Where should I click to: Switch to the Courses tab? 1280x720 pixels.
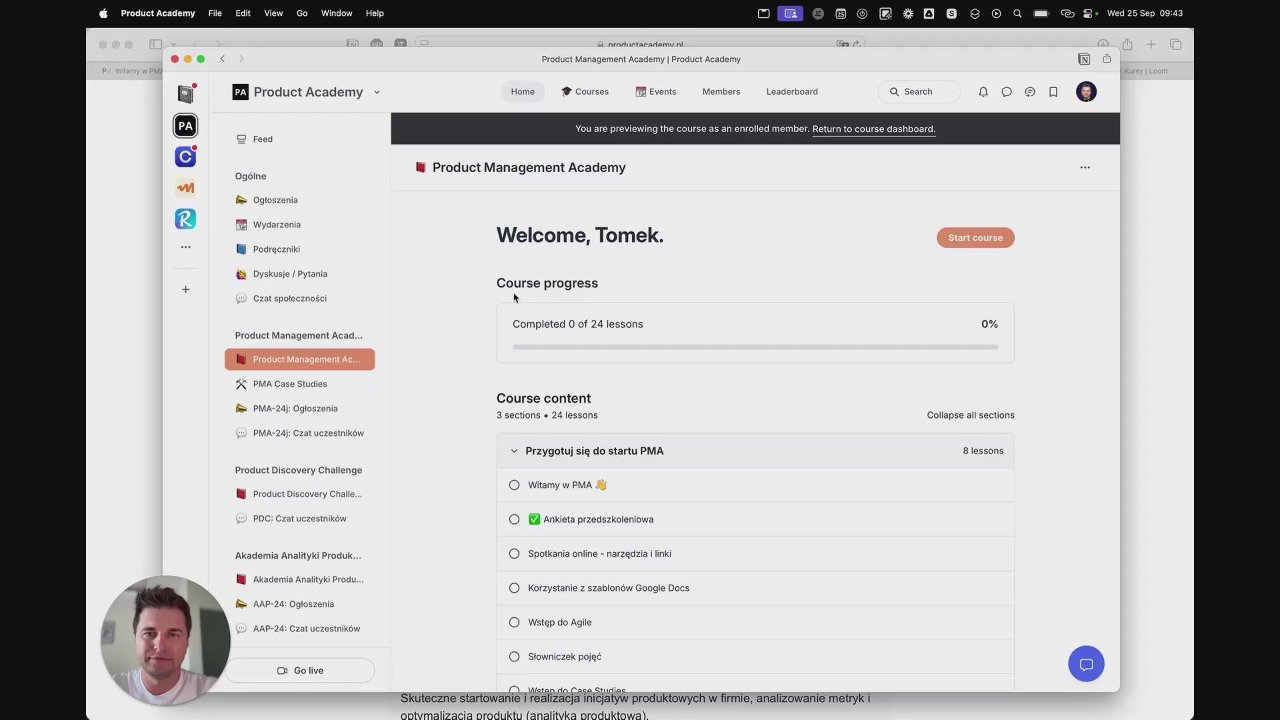point(585,92)
